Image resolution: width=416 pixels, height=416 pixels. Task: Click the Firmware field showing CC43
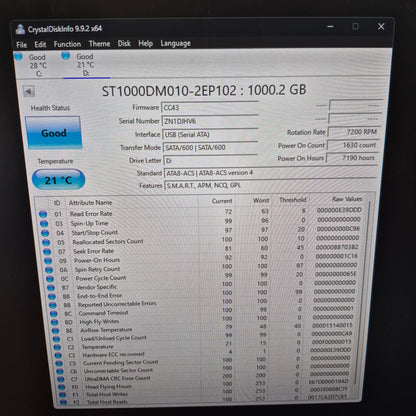(210, 108)
